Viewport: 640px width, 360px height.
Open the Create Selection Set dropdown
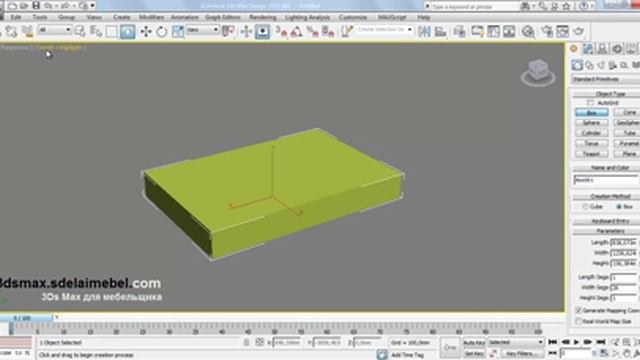384,30
